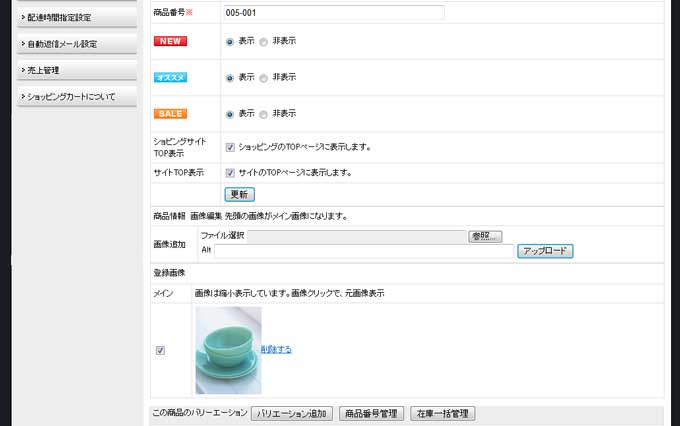Click the teal cup product thumbnail

coord(228,350)
